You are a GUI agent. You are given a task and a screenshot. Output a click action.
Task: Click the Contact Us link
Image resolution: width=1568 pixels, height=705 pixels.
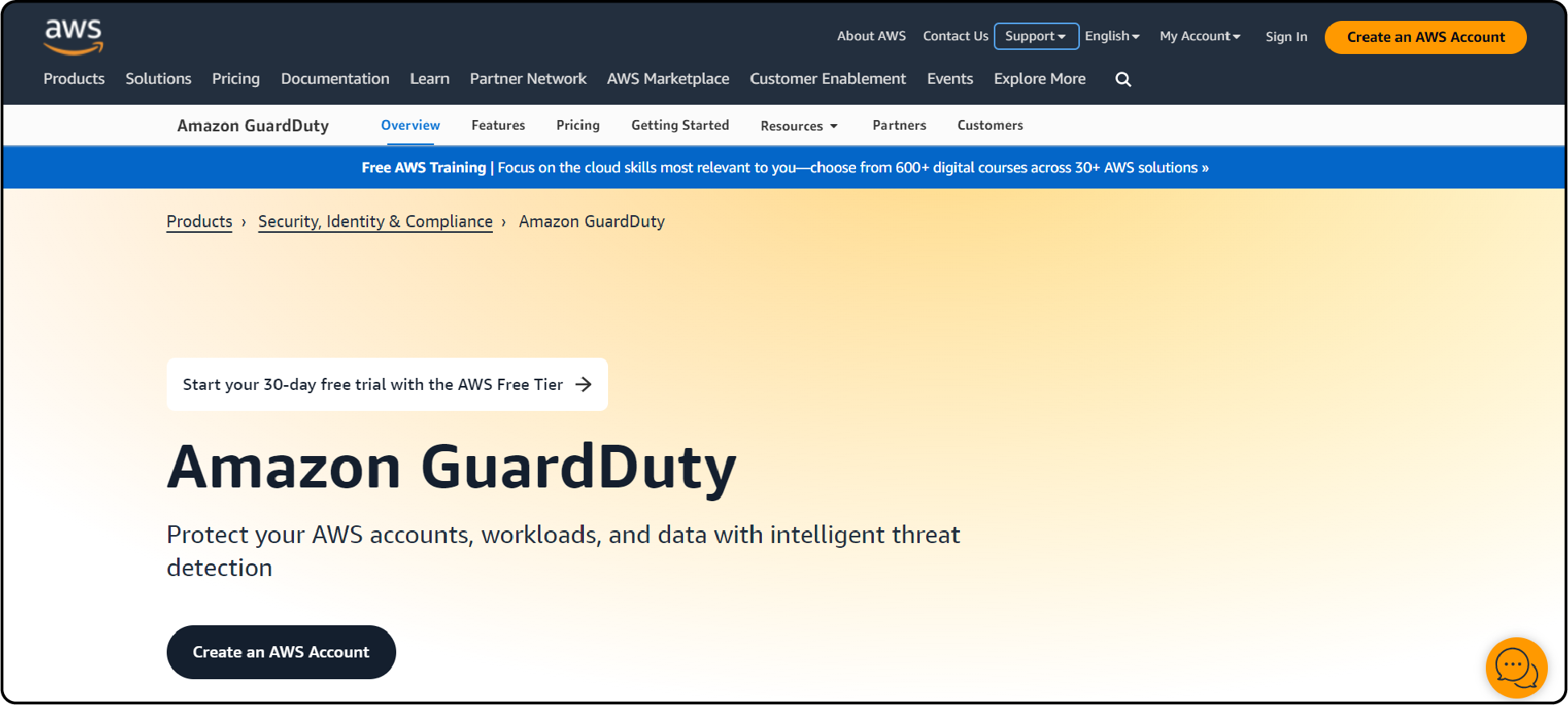[x=956, y=36]
